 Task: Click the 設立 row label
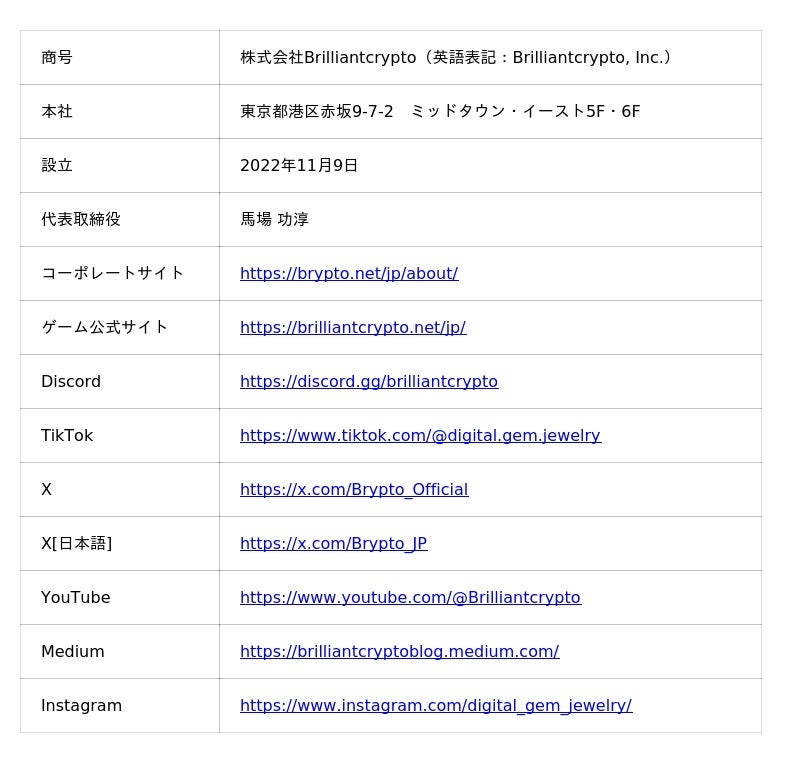tap(57, 166)
